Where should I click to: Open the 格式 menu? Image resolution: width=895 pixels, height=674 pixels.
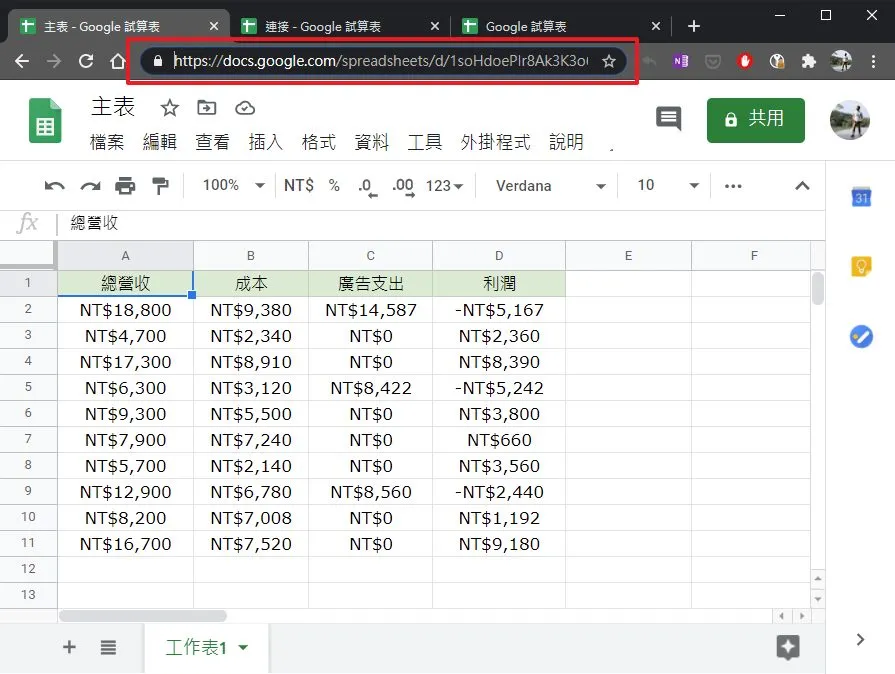pyautogui.click(x=319, y=142)
